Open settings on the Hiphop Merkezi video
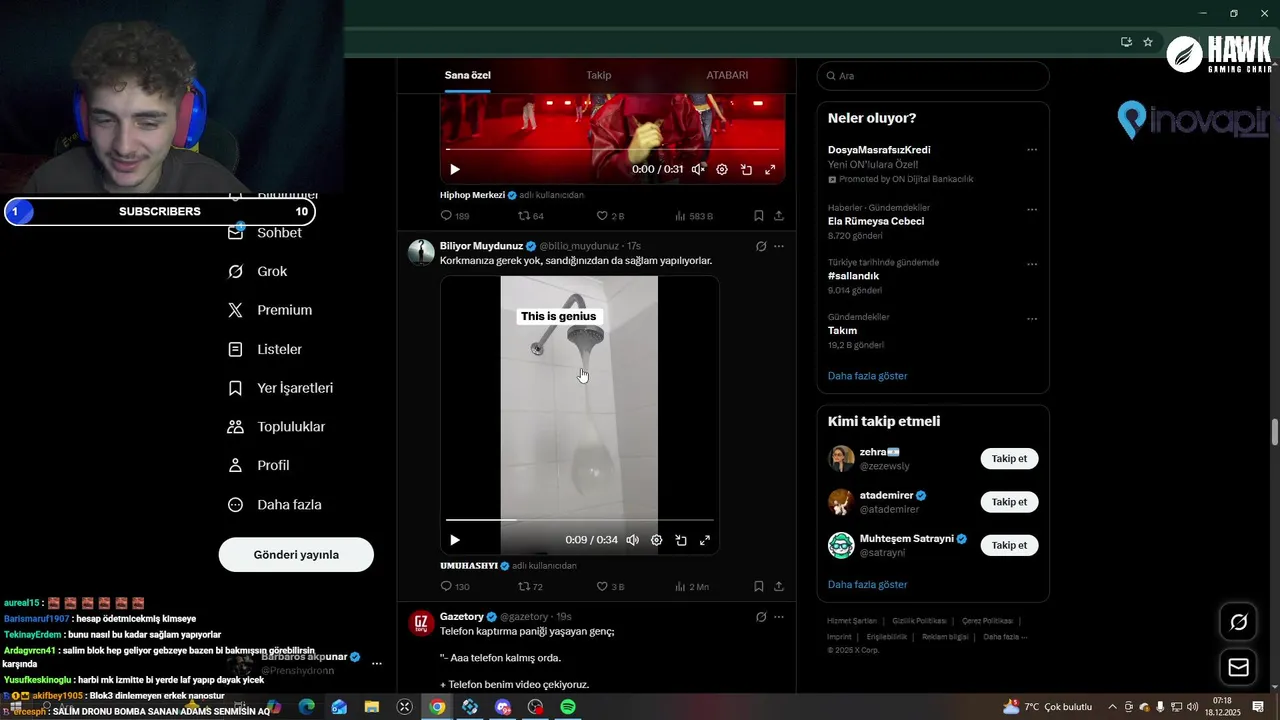The height and width of the screenshot is (720, 1280). tap(722, 170)
